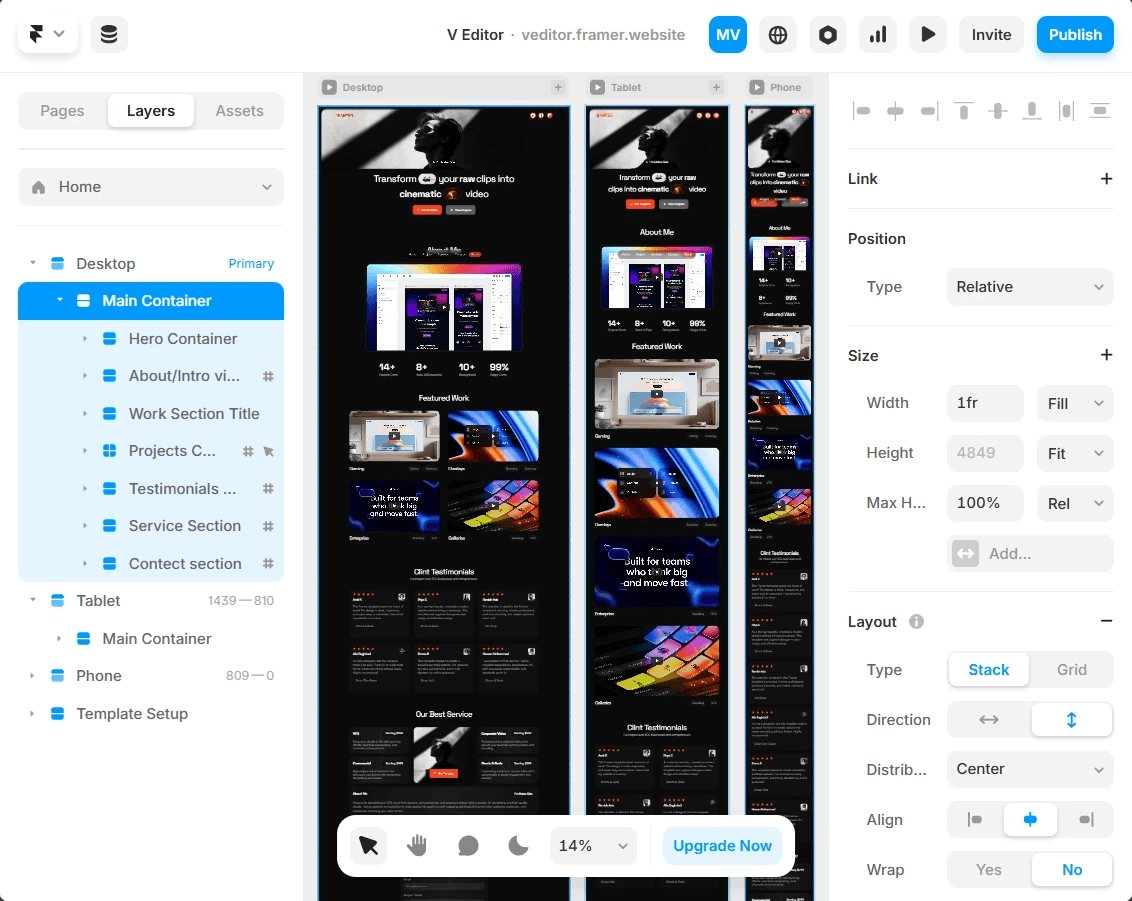
Task: Switch layout Direction to horizontal
Action: (988, 719)
